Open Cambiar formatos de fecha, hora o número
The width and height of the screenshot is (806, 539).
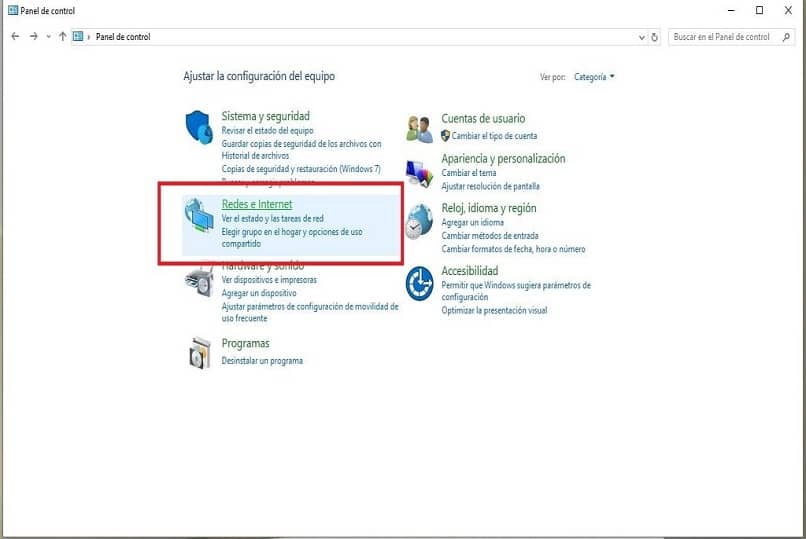(513, 249)
